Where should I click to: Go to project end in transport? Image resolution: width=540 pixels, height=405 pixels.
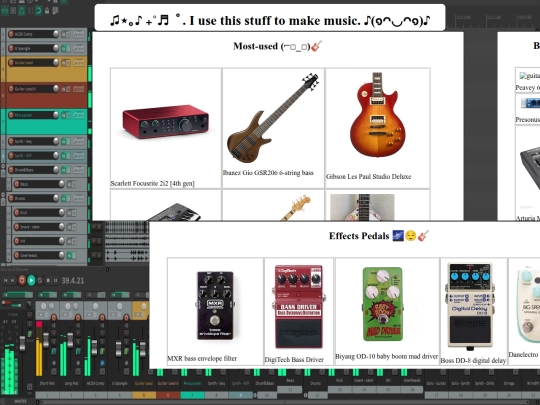coord(13,280)
